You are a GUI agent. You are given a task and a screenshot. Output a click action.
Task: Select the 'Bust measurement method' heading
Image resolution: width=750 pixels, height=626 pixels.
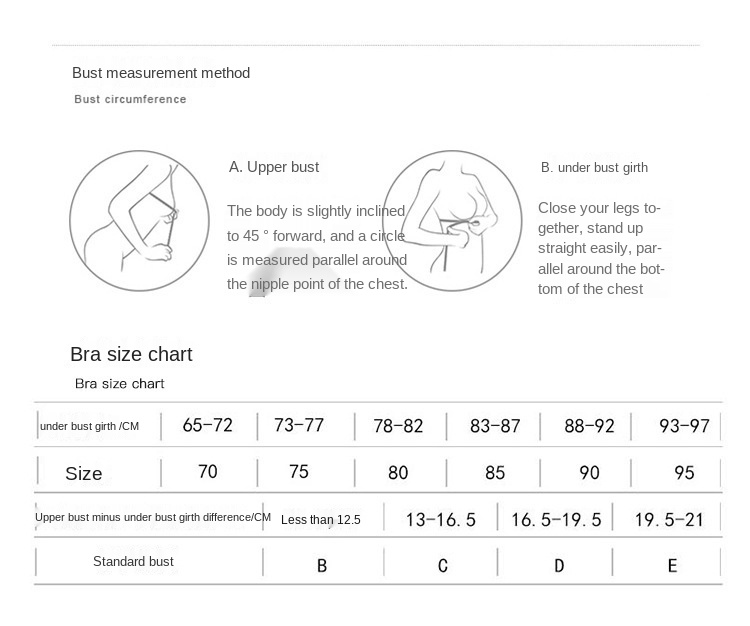pyautogui.click(x=161, y=73)
